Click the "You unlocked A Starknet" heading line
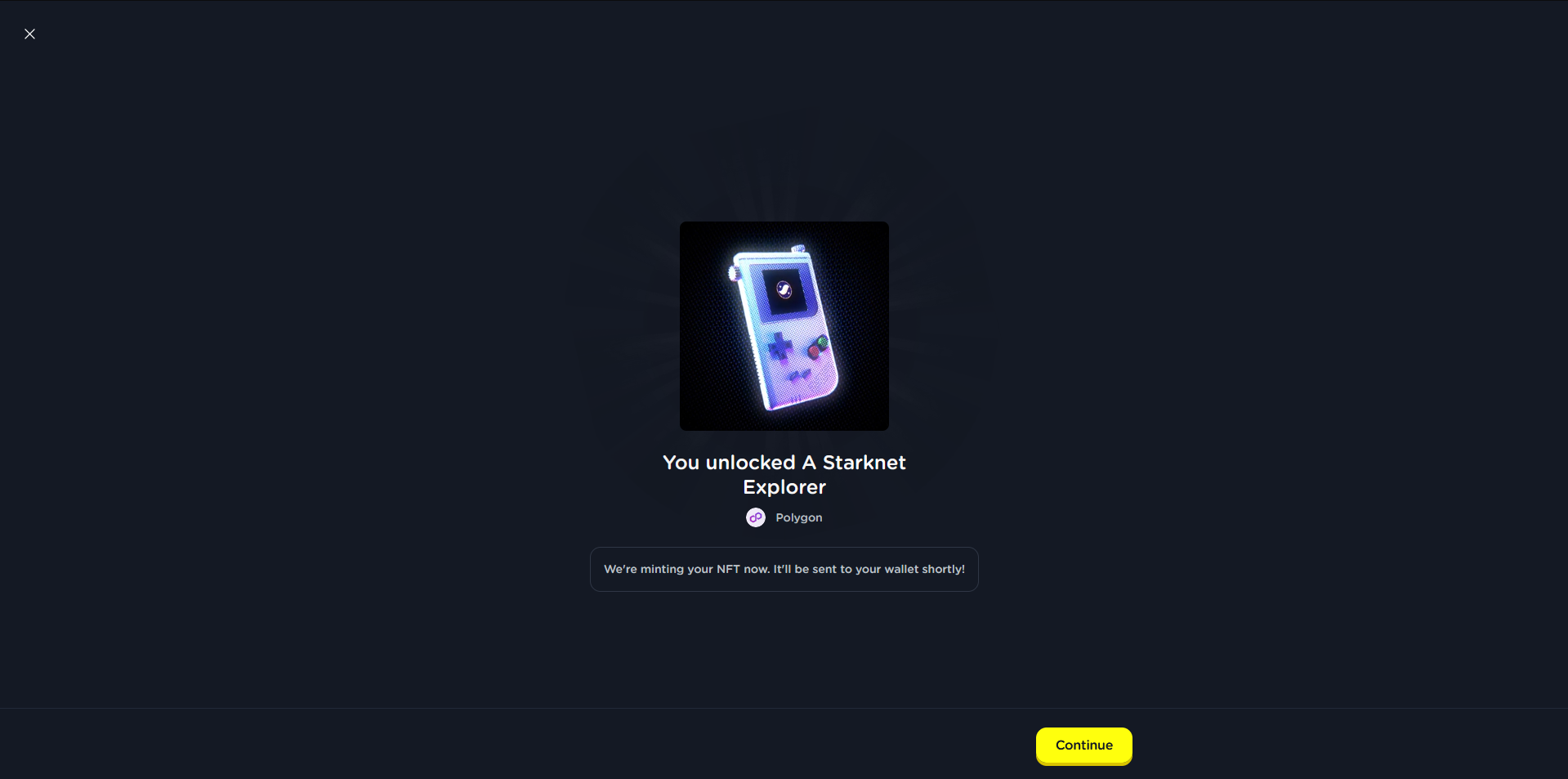This screenshot has height=779, width=1568. click(x=784, y=463)
